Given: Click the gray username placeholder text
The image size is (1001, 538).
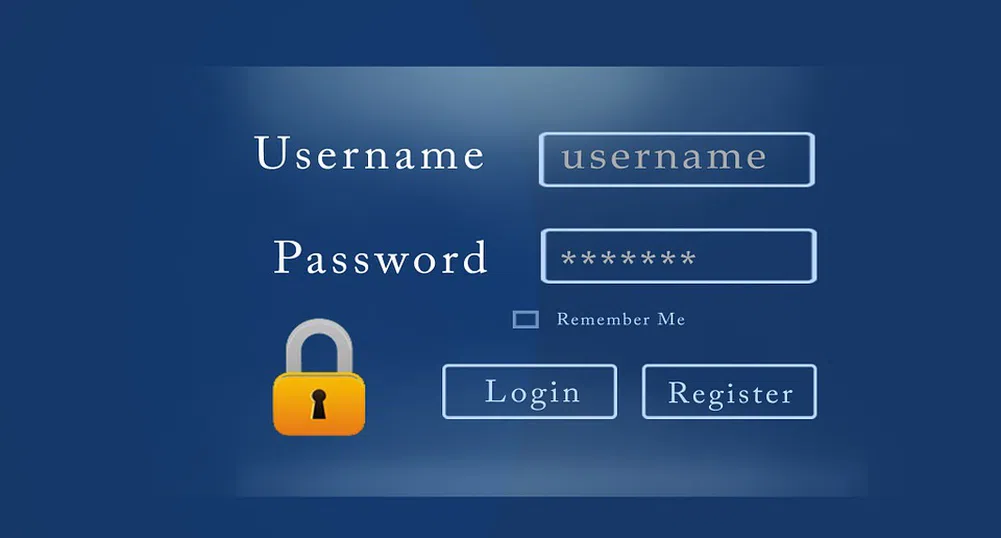Looking at the screenshot, I should 664,157.
